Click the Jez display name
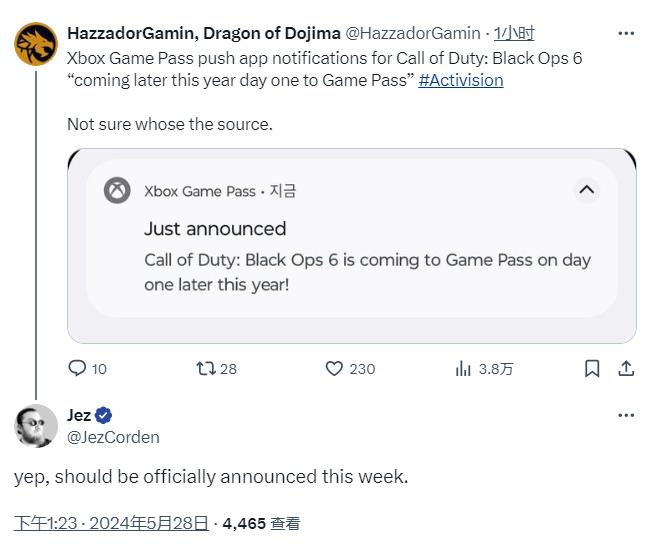The image size is (652, 548). click(79, 416)
